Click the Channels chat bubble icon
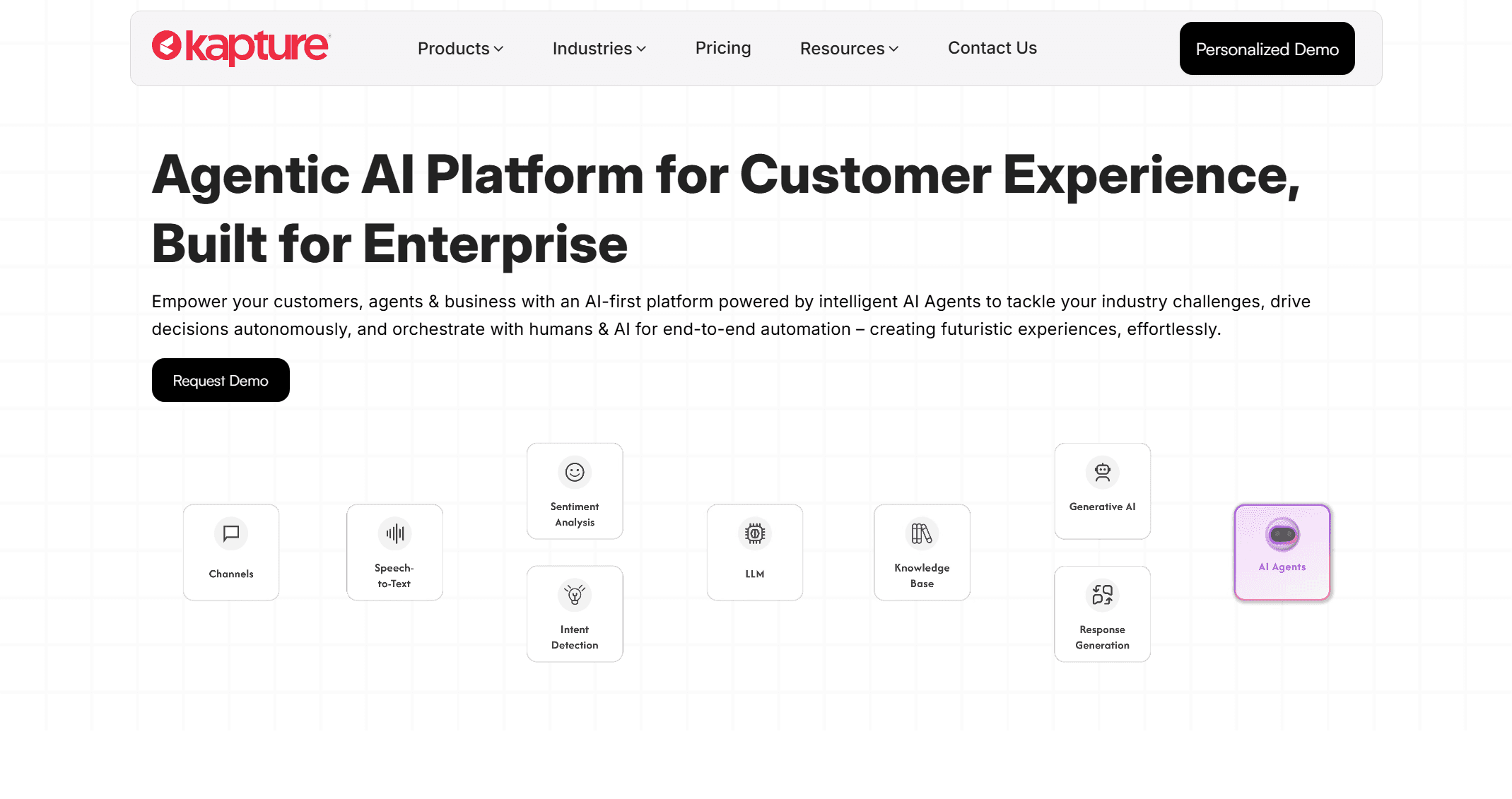The width and height of the screenshot is (1512, 799). pyautogui.click(x=231, y=533)
